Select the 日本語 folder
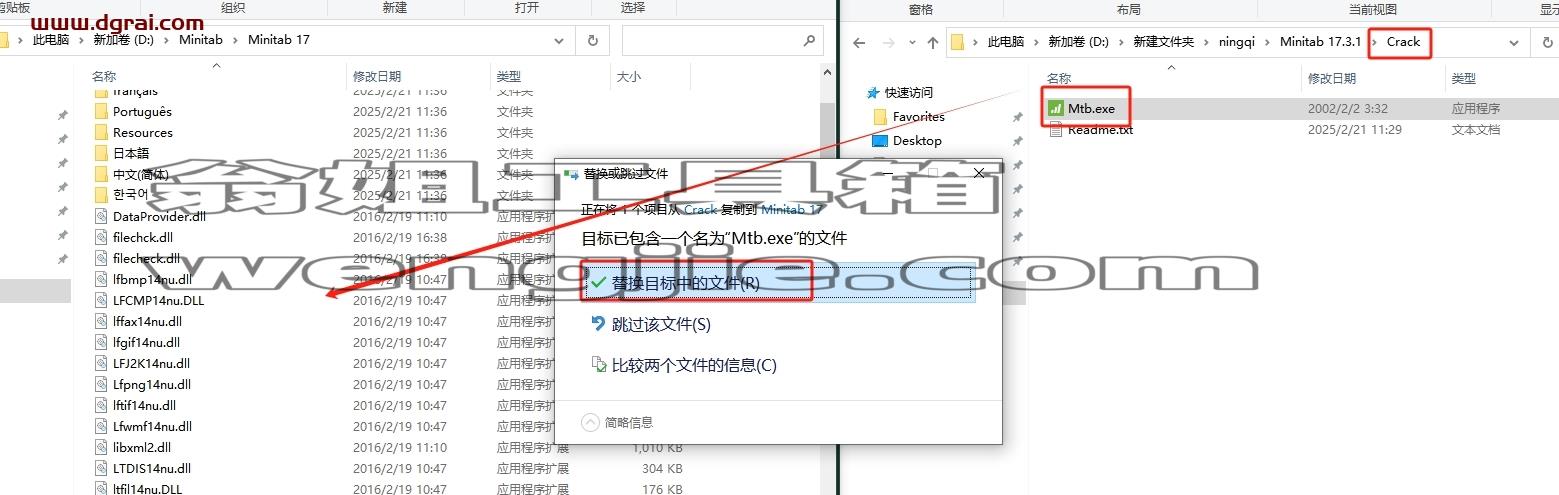Image resolution: width=1559 pixels, height=495 pixels. [x=131, y=153]
